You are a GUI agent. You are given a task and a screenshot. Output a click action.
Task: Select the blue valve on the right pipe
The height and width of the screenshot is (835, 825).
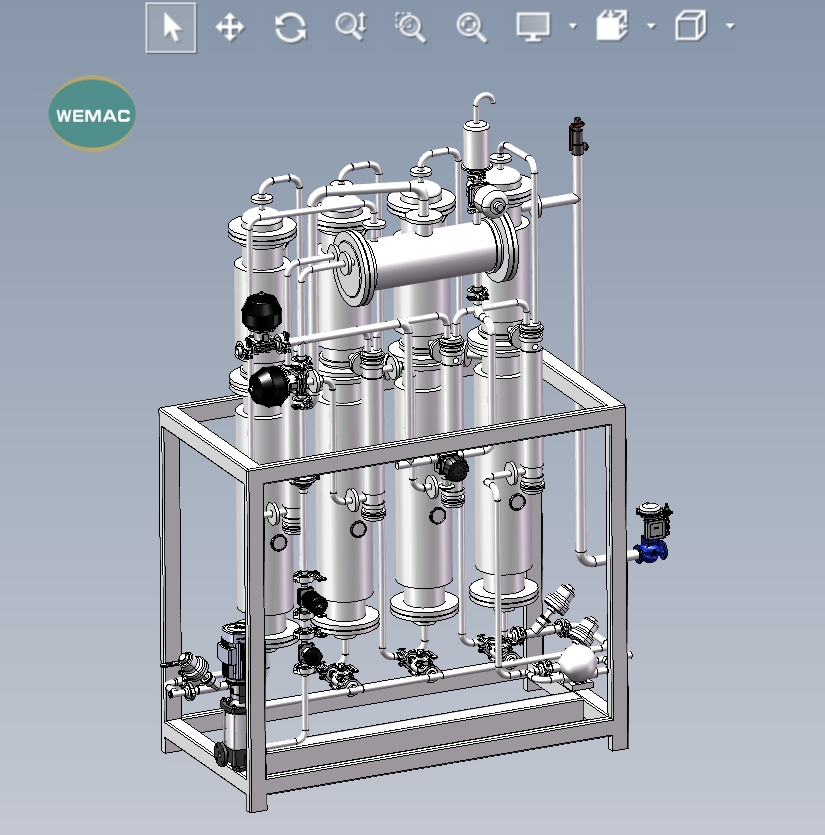(650, 551)
